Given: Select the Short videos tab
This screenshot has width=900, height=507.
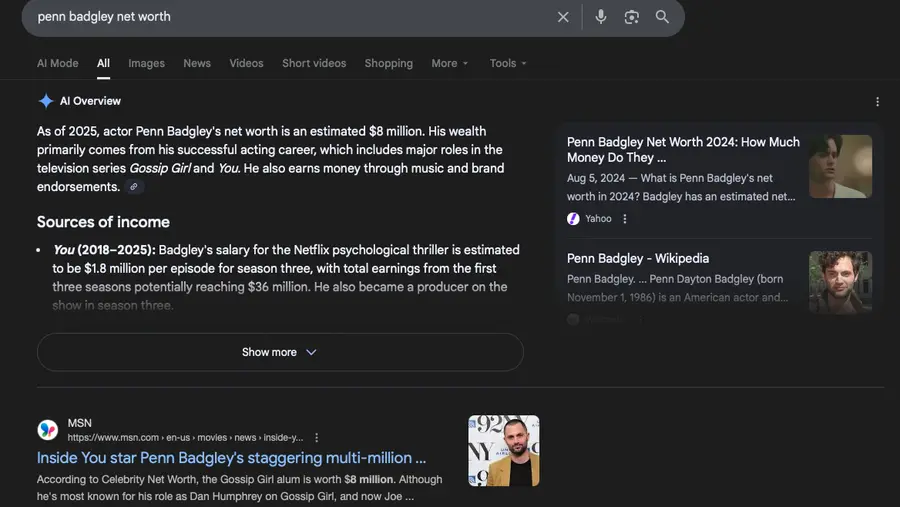Looking at the screenshot, I should (313, 63).
